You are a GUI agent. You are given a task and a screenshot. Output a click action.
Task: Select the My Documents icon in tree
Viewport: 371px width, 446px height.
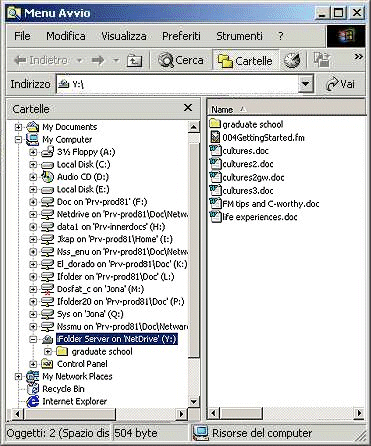33,127
